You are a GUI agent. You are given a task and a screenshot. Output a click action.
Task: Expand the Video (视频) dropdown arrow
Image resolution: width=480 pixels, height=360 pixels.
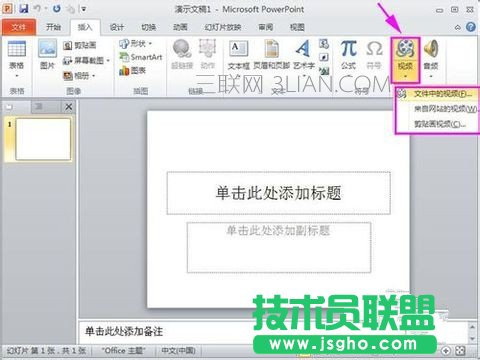click(405, 76)
